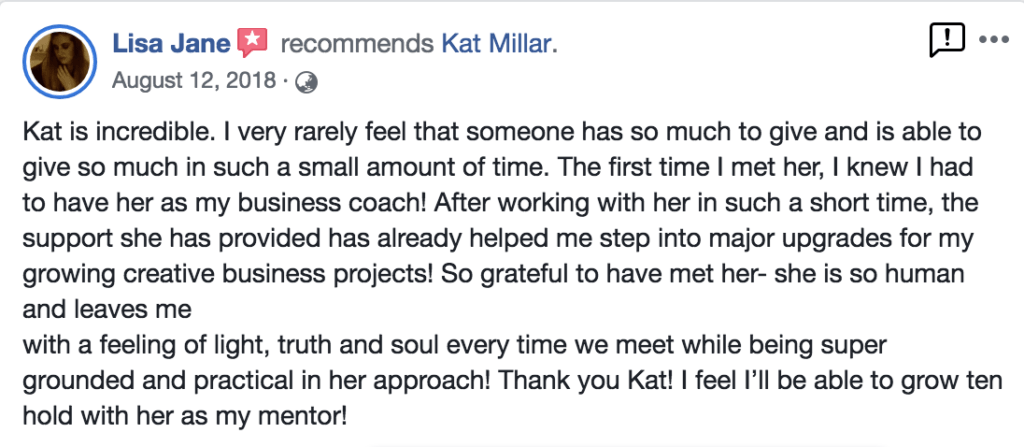Viewport: 1024px width, 447px height.
Task: Click the red star recommendation badge
Action: (253, 42)
